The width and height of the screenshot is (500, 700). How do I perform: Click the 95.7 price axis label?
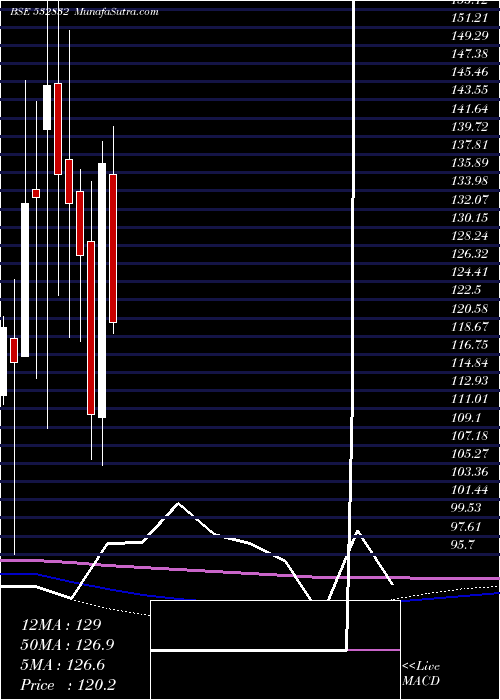pyautogui.click(x=464, y=545)
